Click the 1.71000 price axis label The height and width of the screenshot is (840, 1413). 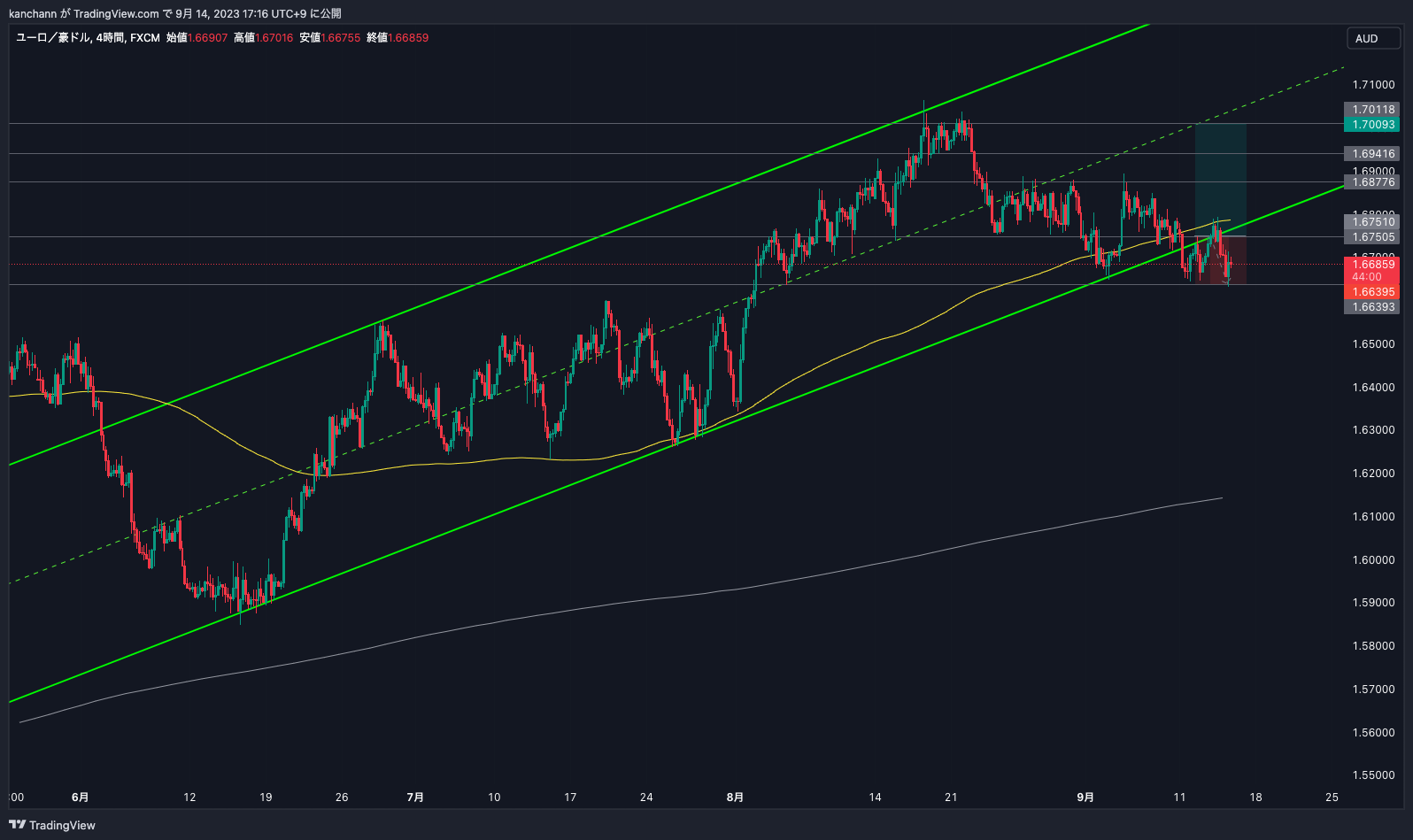pyautogui.click(x=1373, y=85)
